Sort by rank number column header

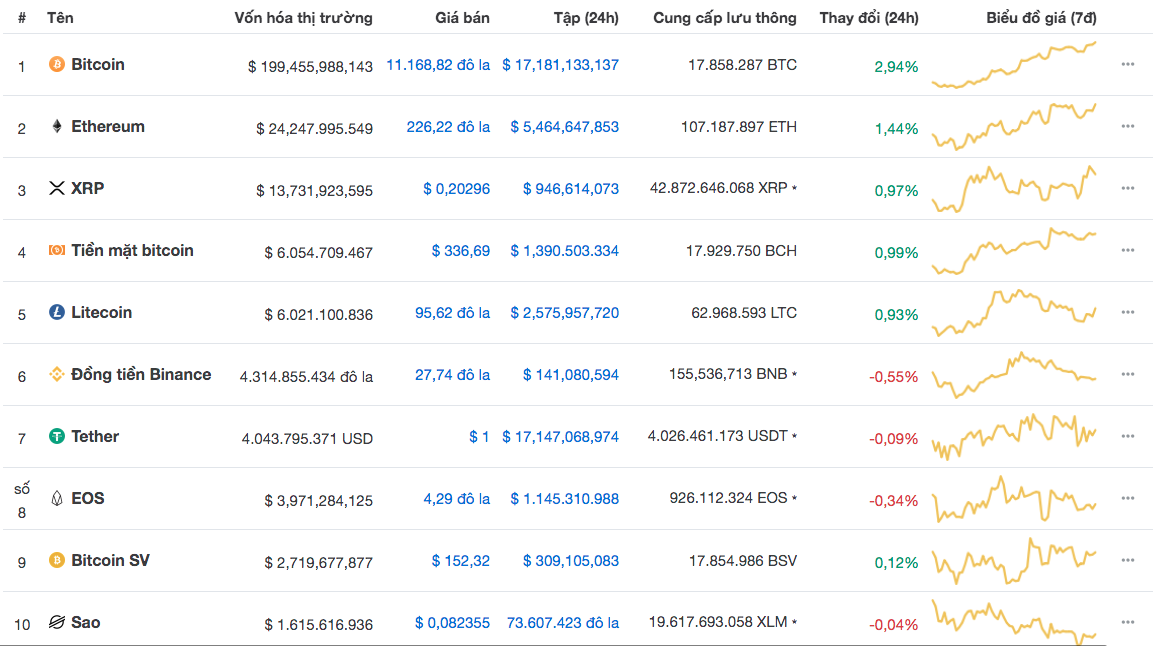tap(22, 18)
